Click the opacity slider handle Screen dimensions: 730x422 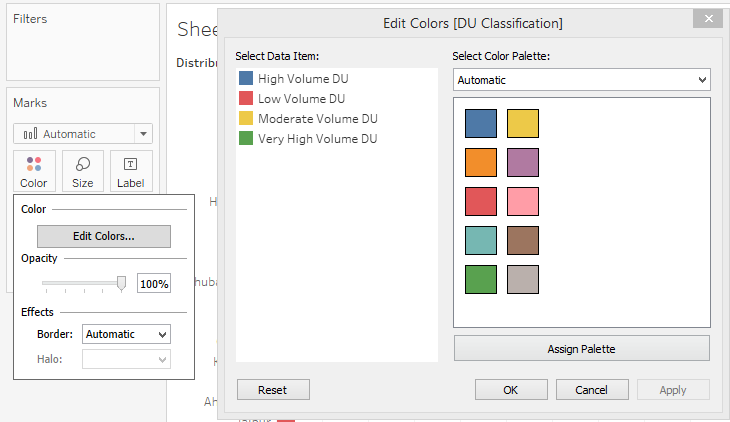122,283
